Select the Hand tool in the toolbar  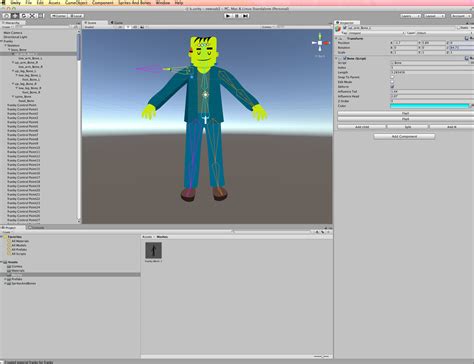coord(6,16)
